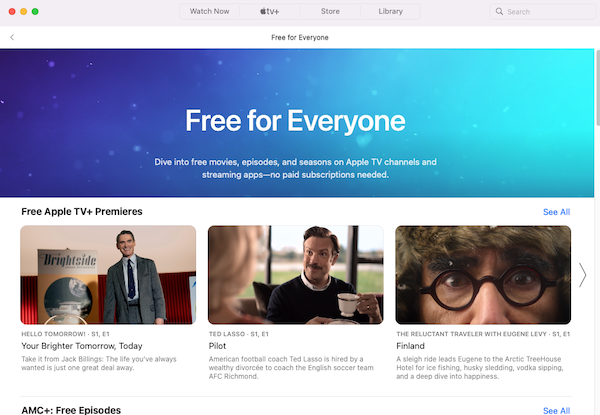See All AMC+ Free Episodes
Screen dimensions: 600x415
click(556, 410)
